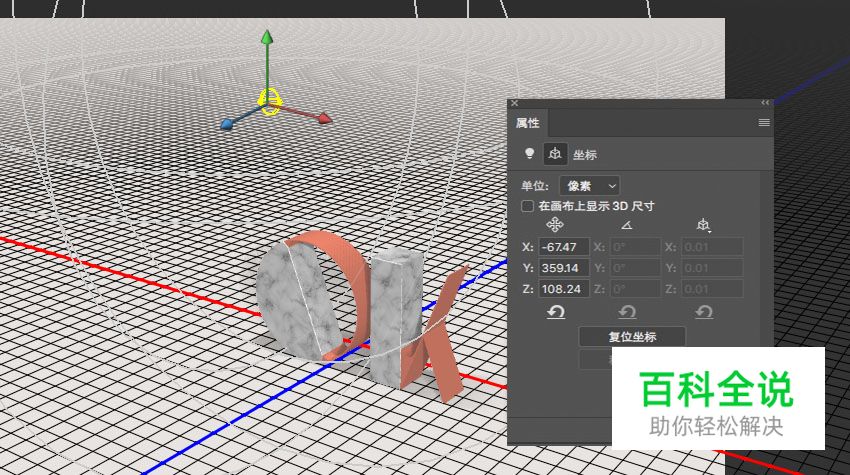Click the green Y-axis arrow of gizmo

(x=267, y=40)
